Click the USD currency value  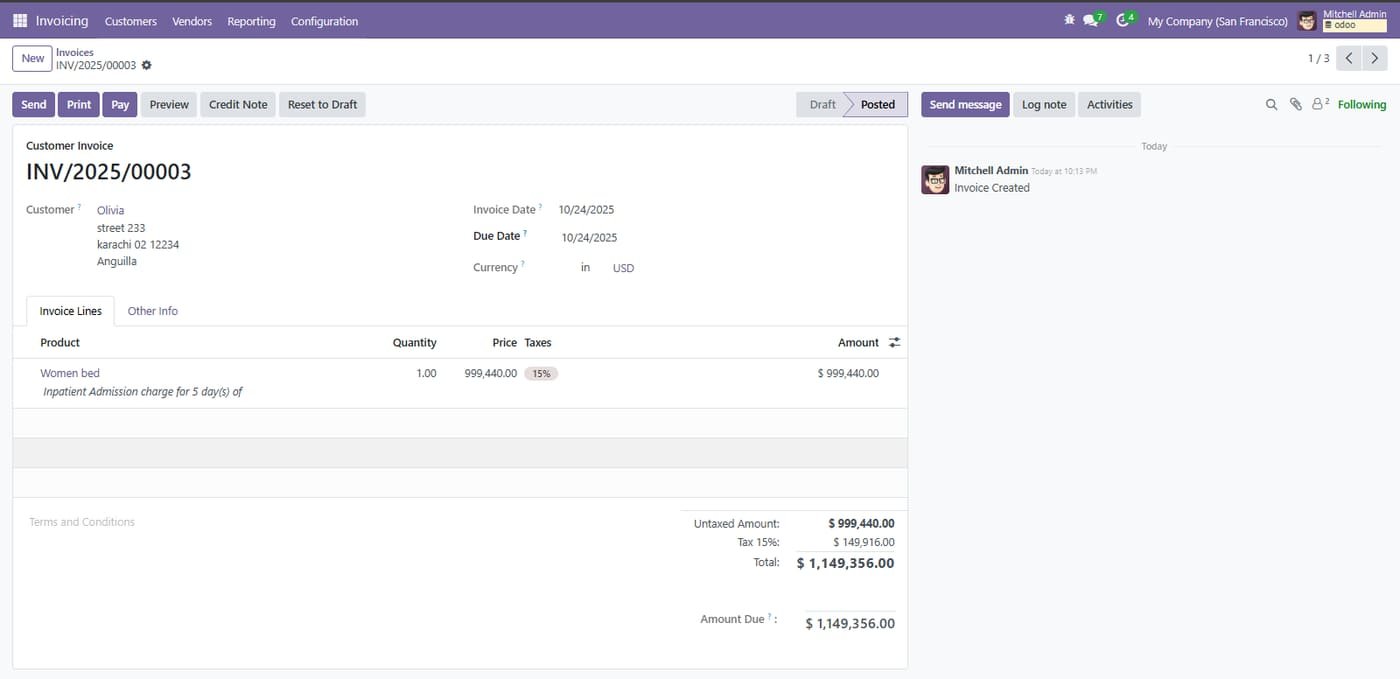(x=623, y=268)
